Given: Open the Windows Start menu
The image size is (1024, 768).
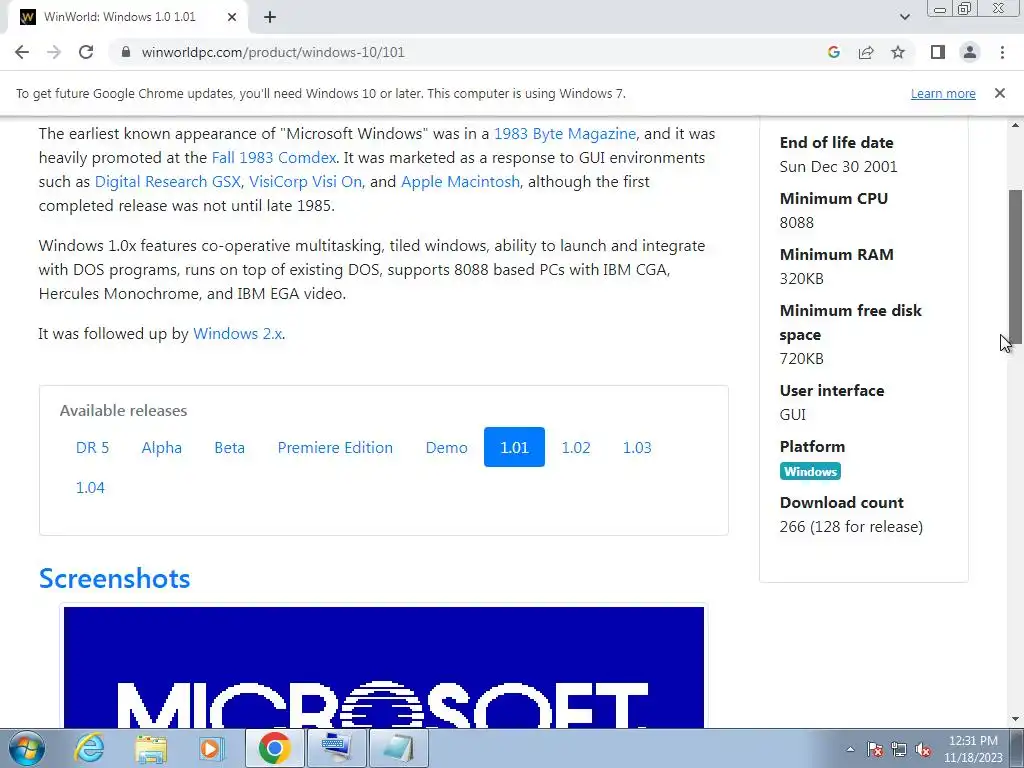Looking at the screenshot, I should (x=27, y=748).
